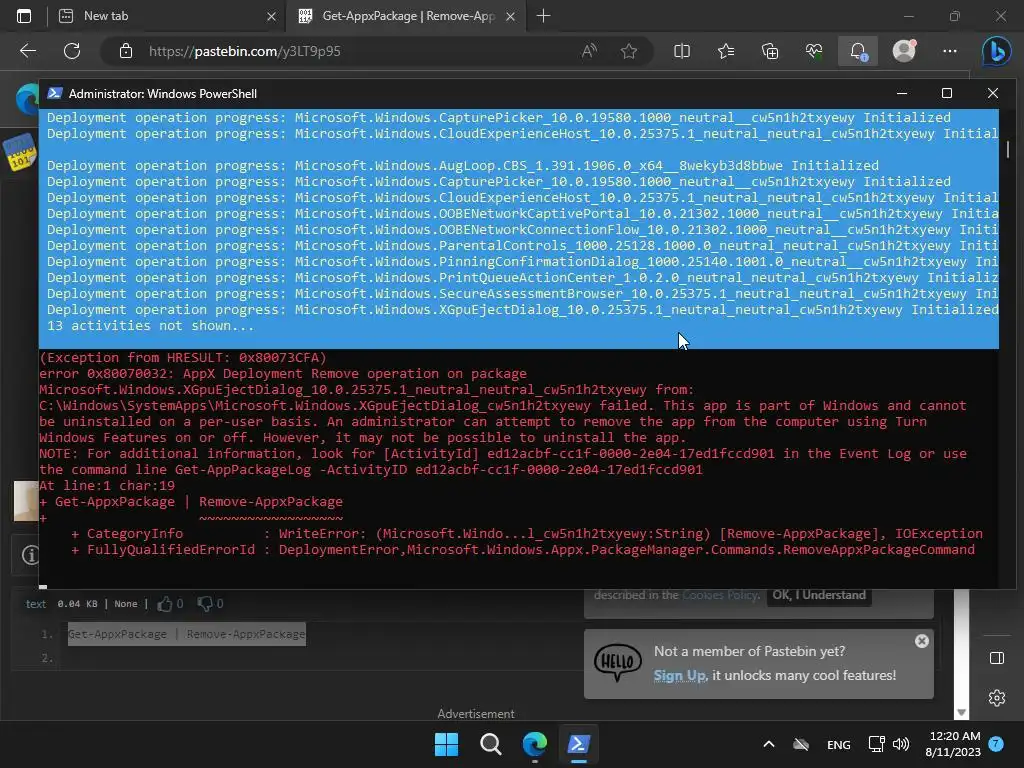Activate Read aloud icon in address bar
1024x768 pixels.
(589, 51)
